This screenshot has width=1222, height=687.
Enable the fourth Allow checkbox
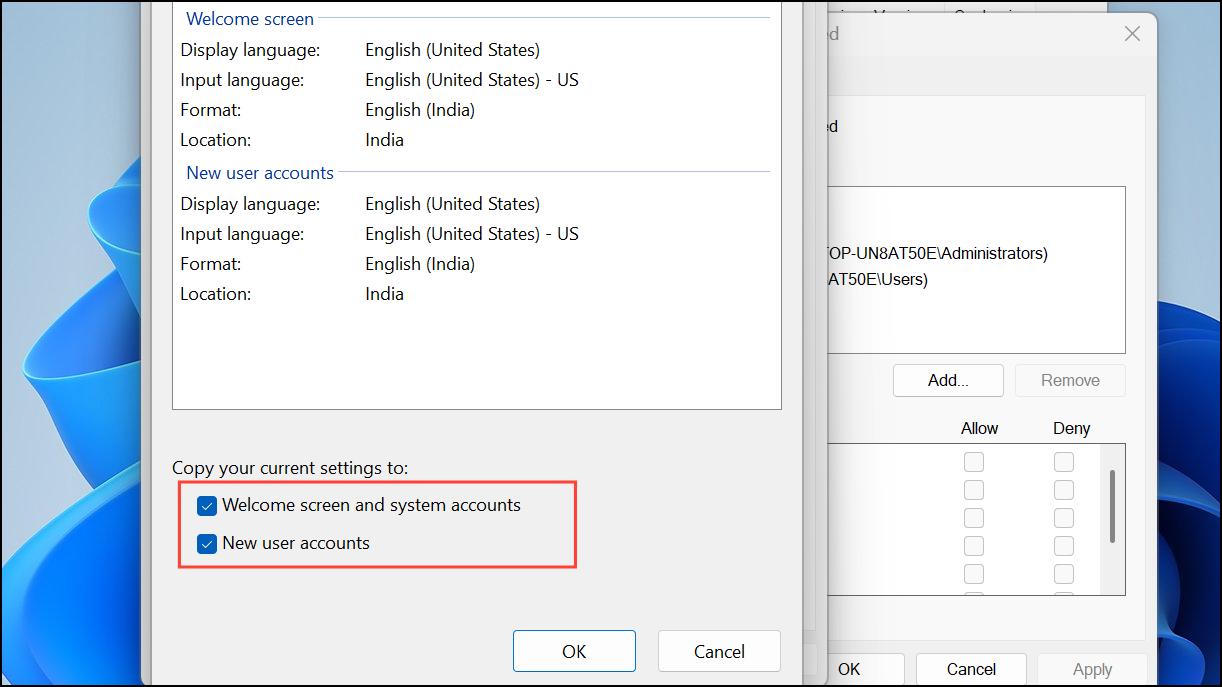[973, 546]
